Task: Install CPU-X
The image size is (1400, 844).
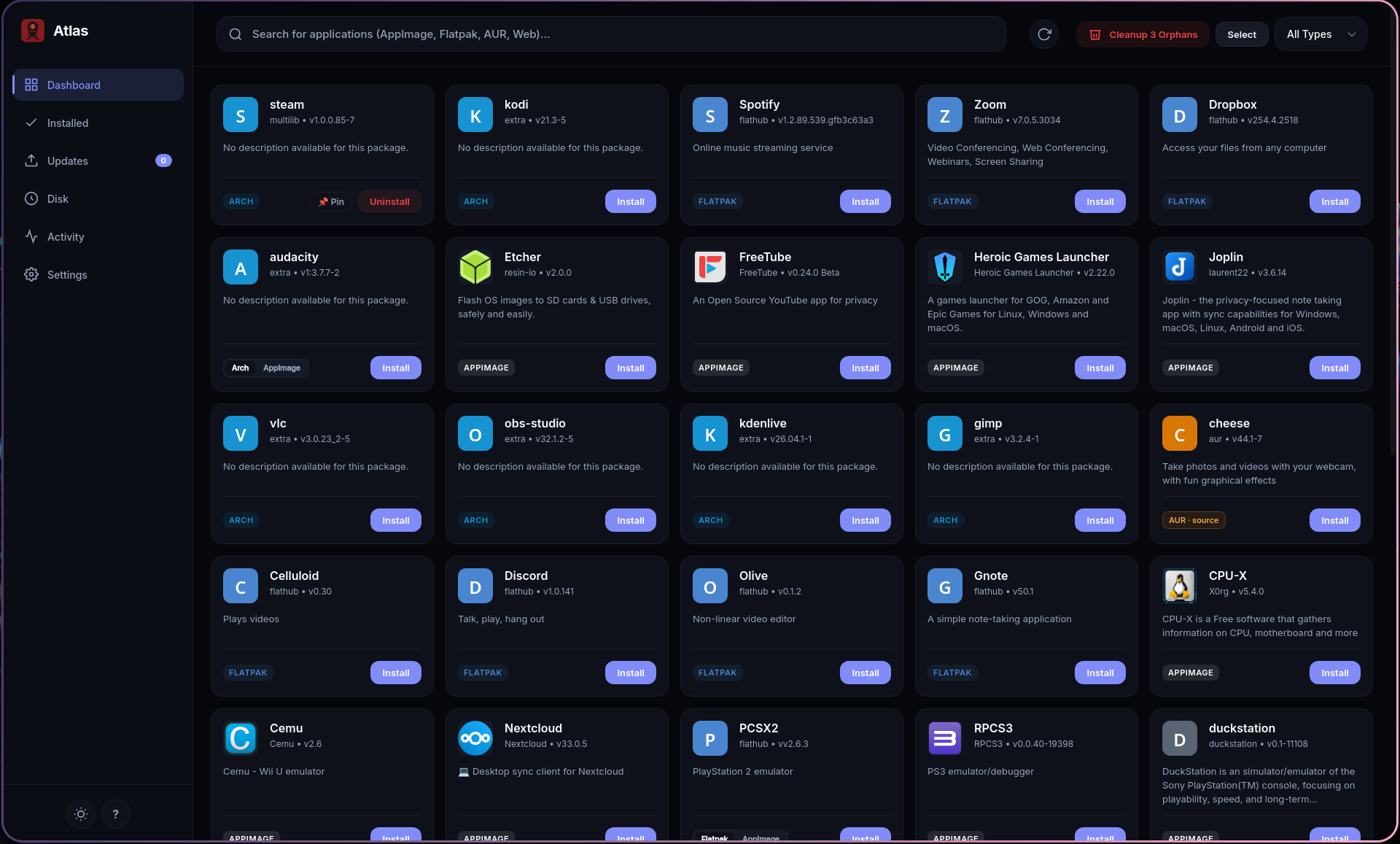Action: 1335,673
